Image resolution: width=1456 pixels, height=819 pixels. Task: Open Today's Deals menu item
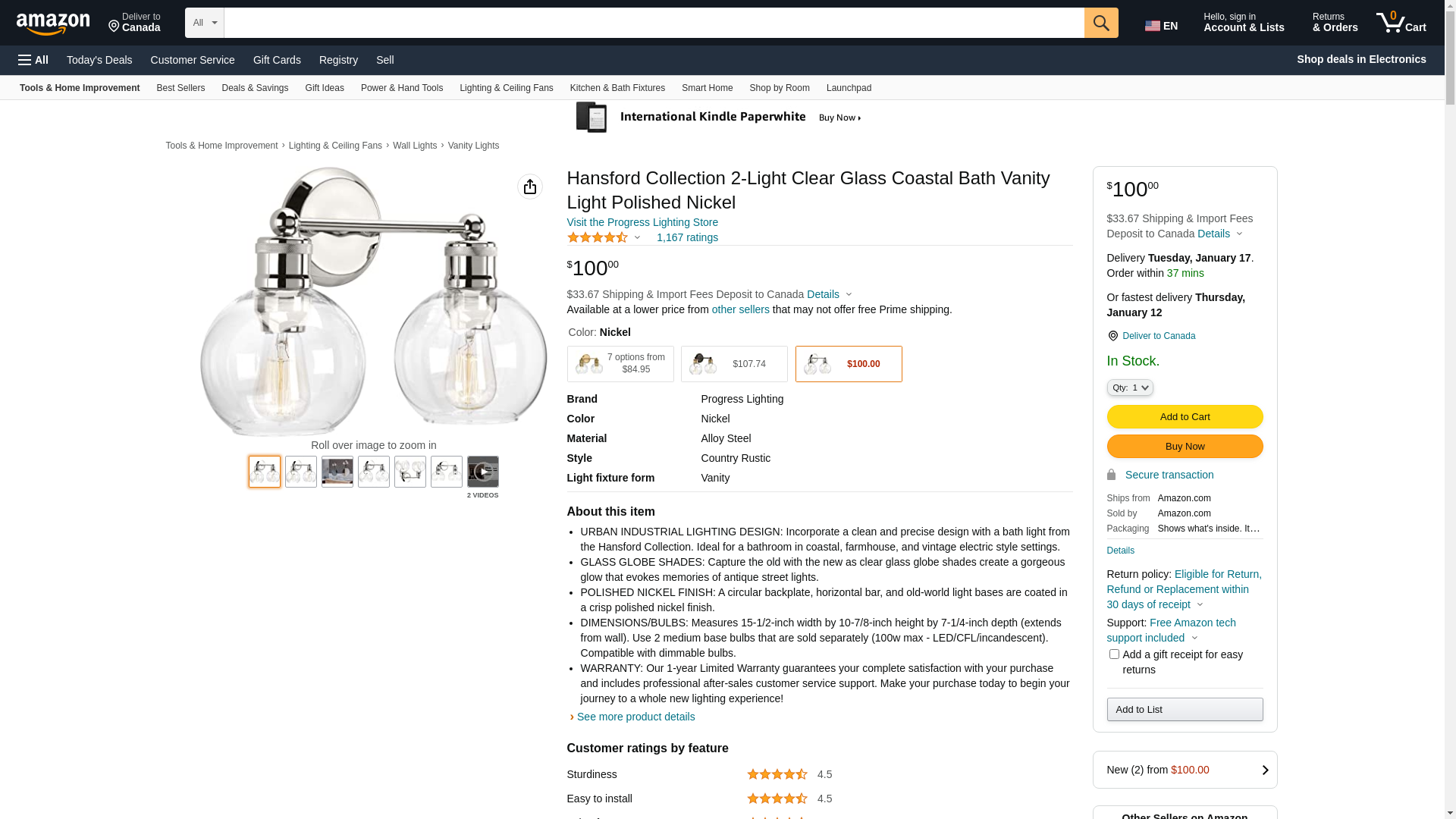click(99, 60)
